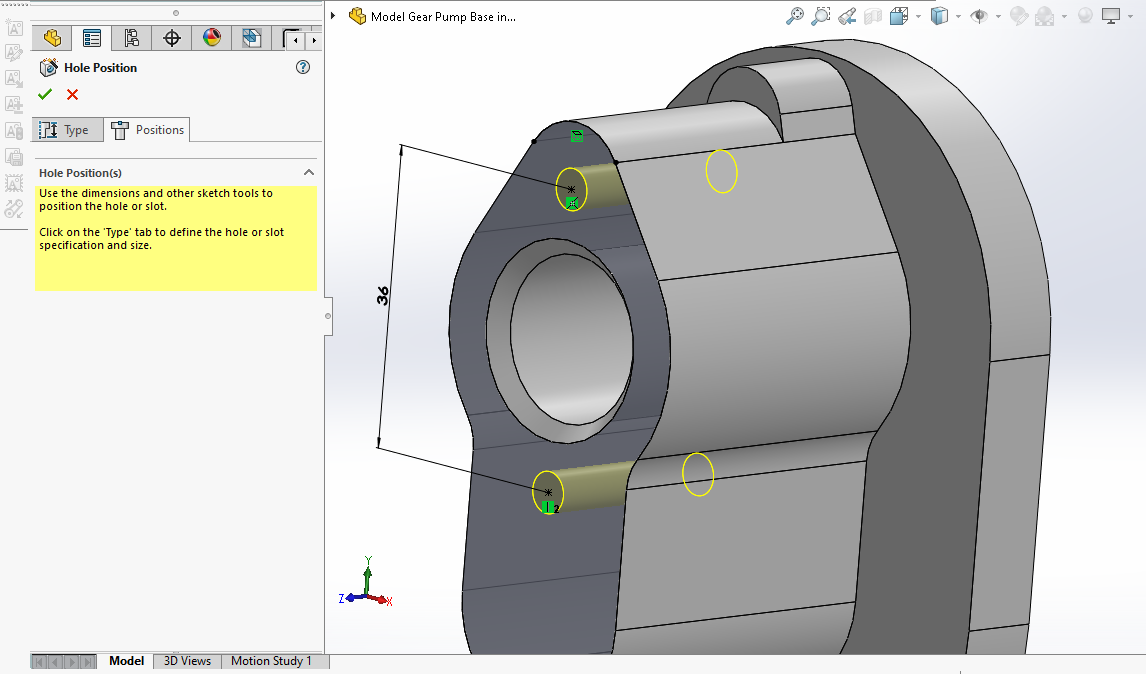Select the 36 dimension value

coord(383,295)
